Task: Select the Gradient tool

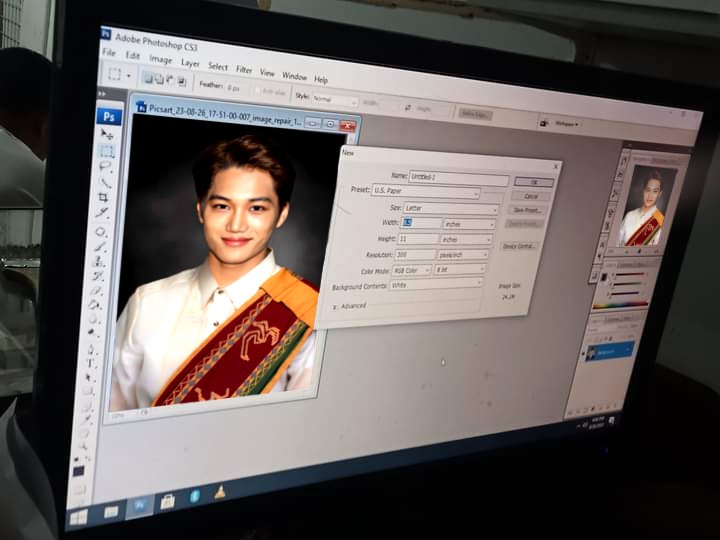Action: 95,305
